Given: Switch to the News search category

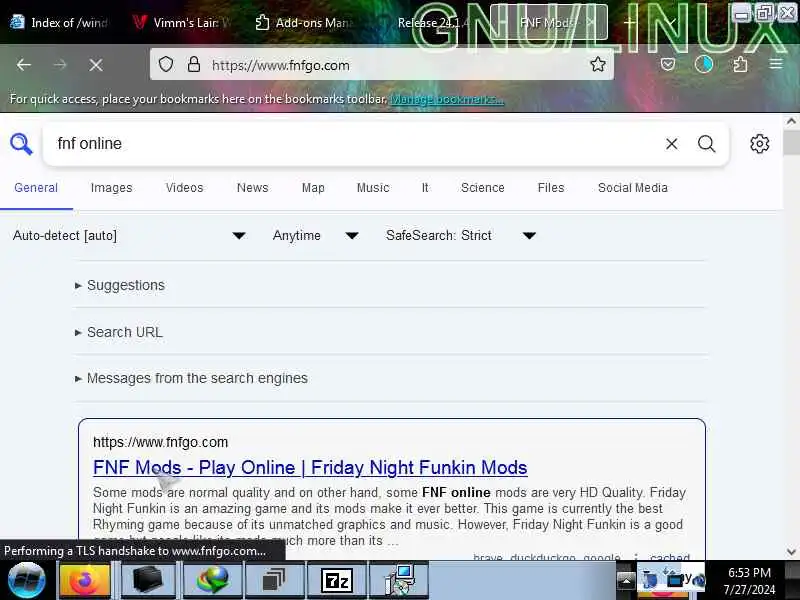Looking at the screenshot, I should pyautogui.click(x=253, y=188).
